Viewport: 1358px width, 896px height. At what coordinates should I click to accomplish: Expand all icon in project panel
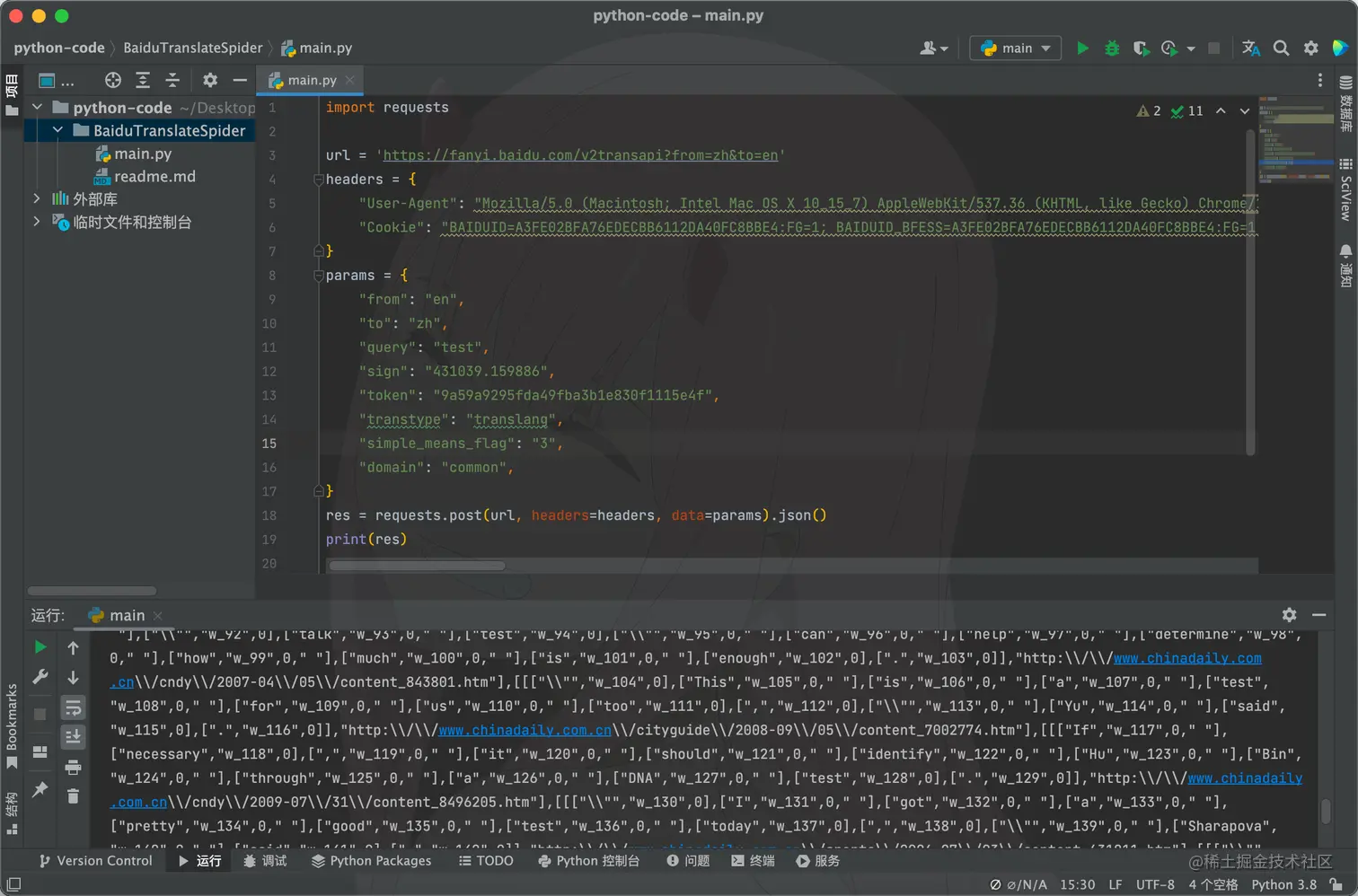pyautogui.click(x=143, y=80)
